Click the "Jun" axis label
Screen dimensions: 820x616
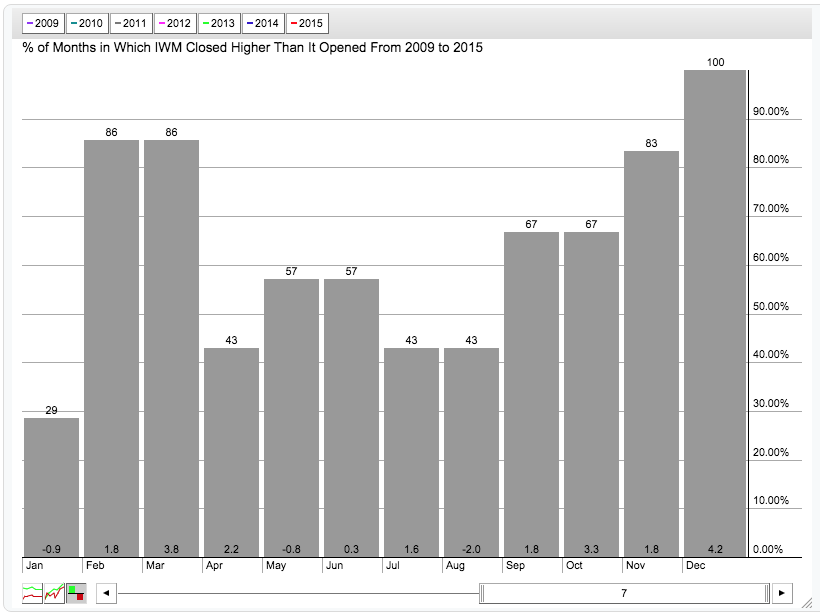[335, 565]
